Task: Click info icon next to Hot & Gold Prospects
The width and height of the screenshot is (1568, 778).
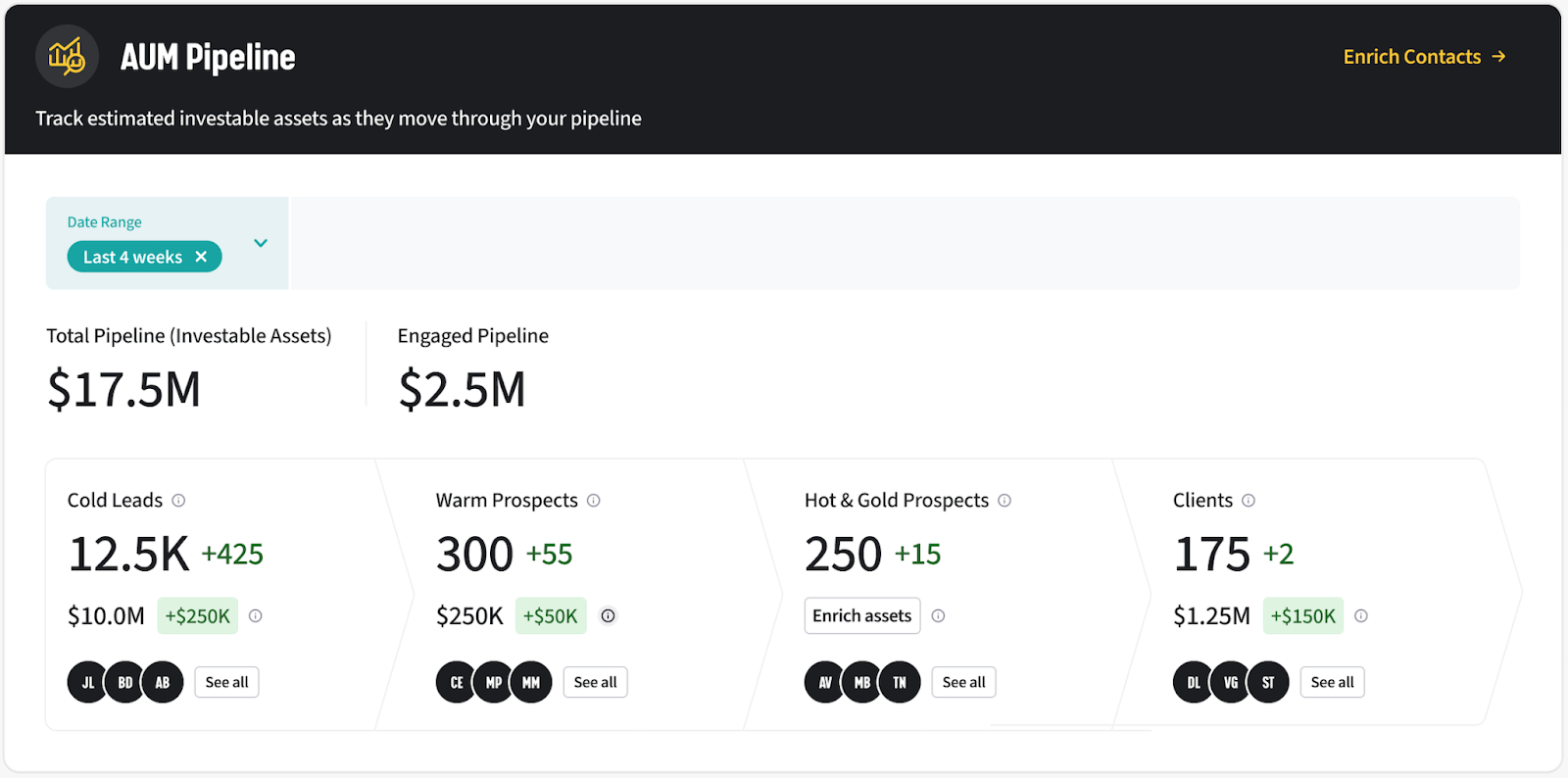Action: pyautogui.click(x=1004, y=501)
